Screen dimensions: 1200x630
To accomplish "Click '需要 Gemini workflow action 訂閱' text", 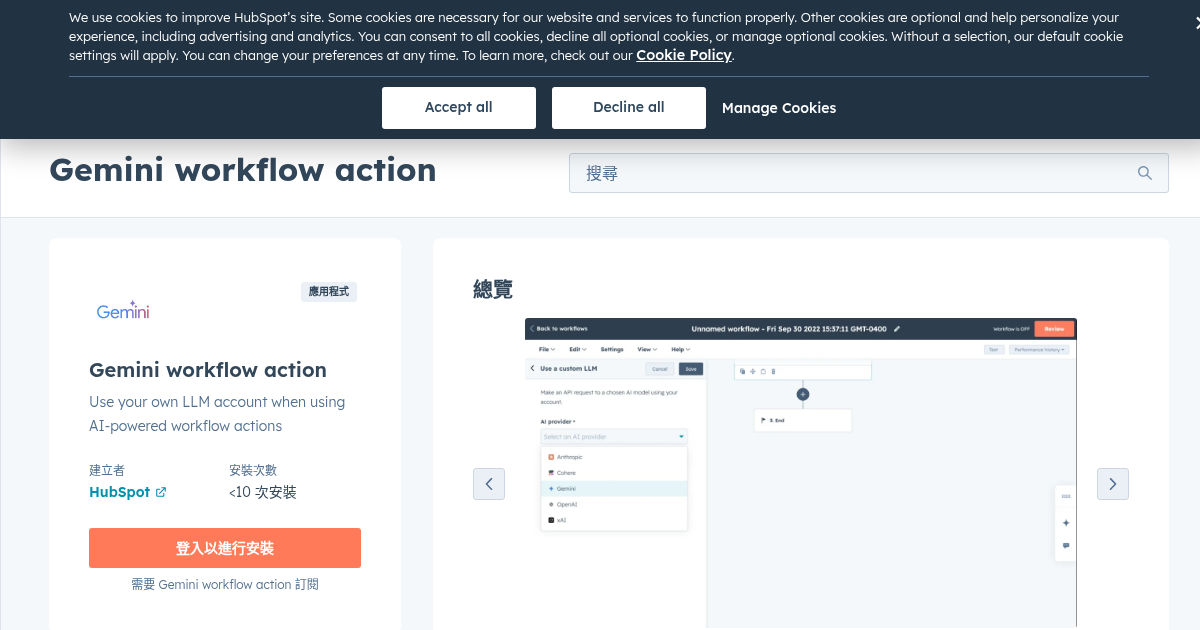I will point(225,584).
